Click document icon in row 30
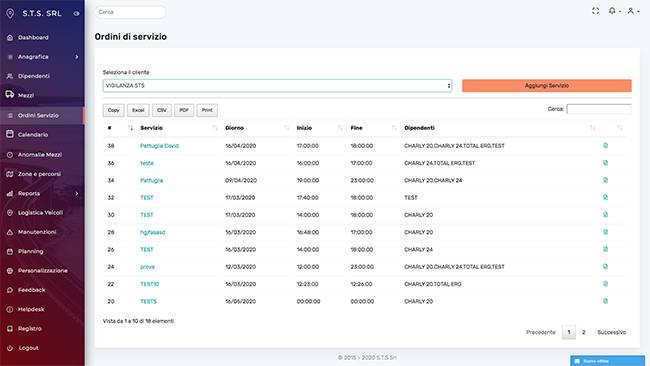This screenshot has width=650, height=366. coord(605,215)
